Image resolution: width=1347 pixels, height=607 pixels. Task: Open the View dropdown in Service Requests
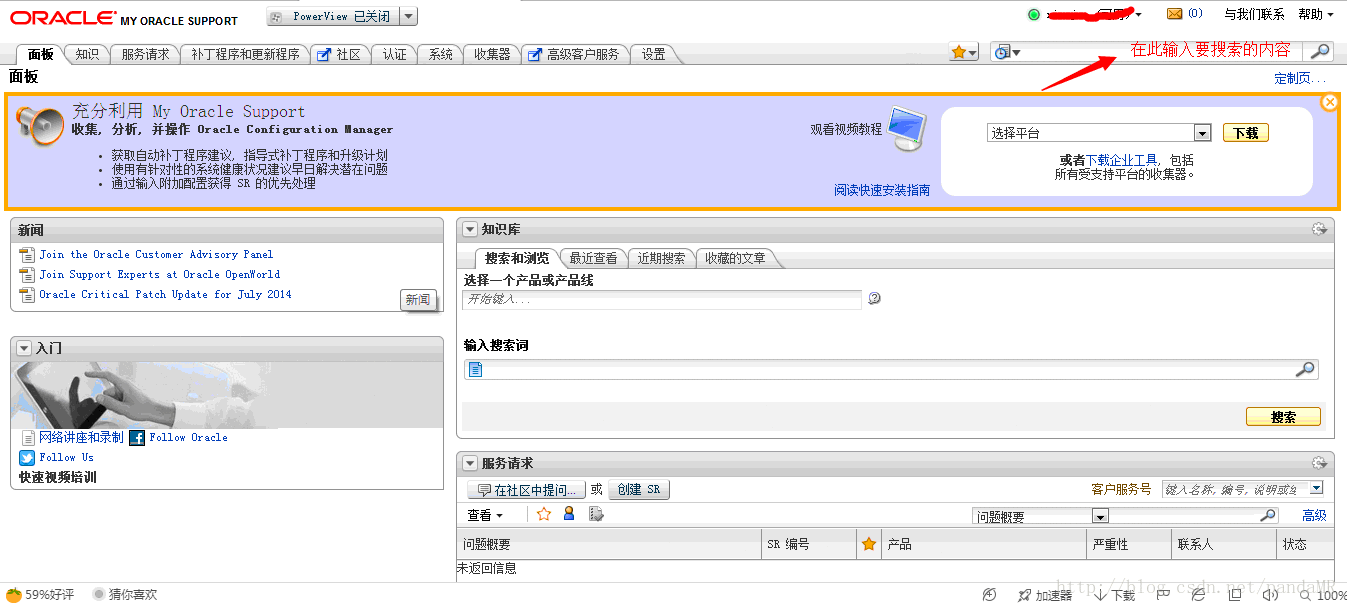[x=485, y=515]
